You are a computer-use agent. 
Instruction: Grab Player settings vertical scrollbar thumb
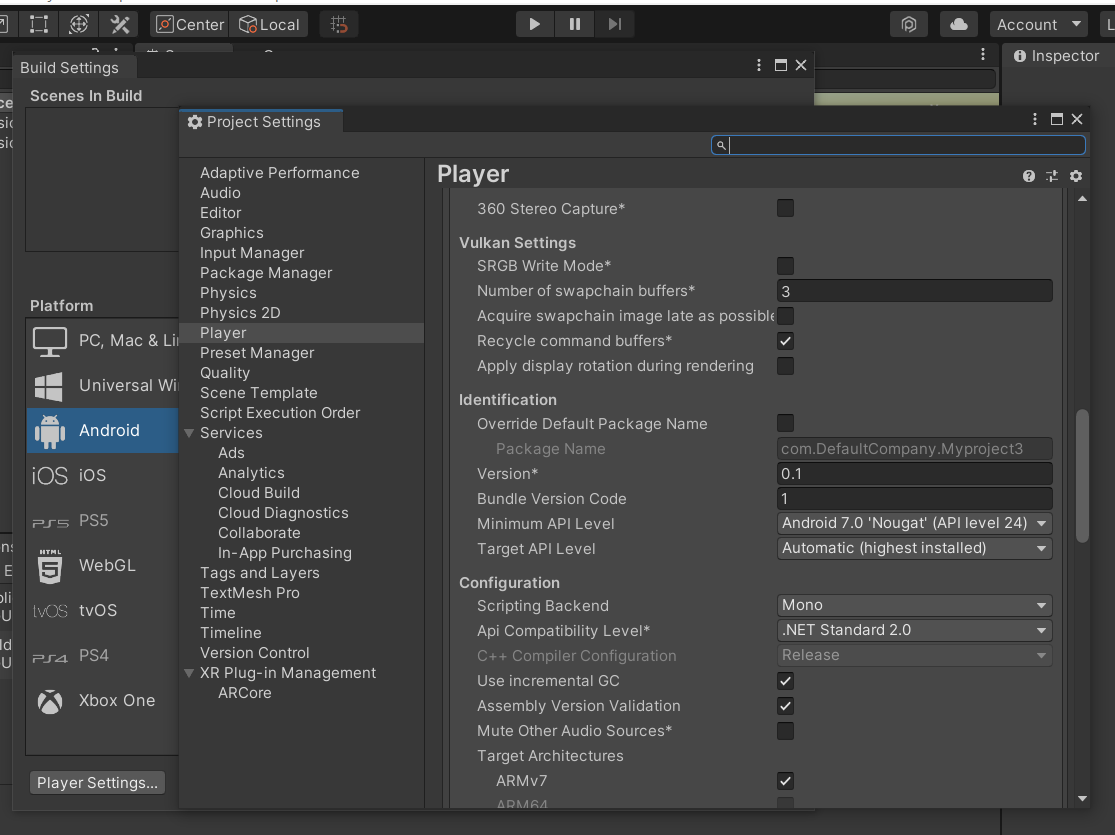1082,476
